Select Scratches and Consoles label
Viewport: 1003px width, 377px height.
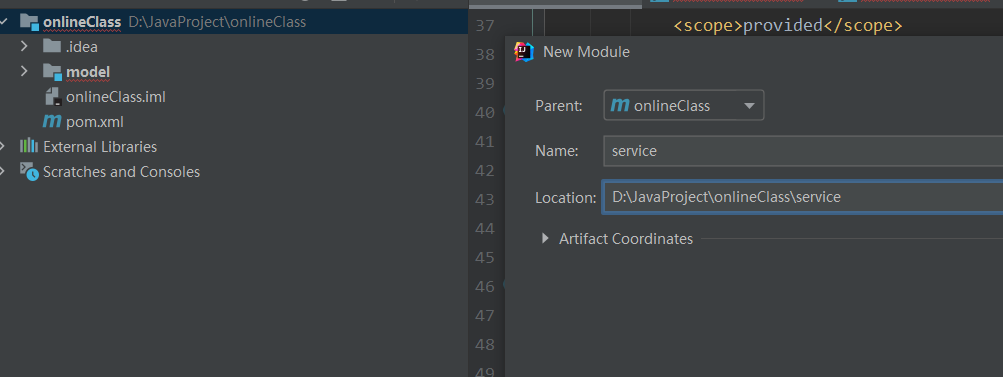click(122, 172)
